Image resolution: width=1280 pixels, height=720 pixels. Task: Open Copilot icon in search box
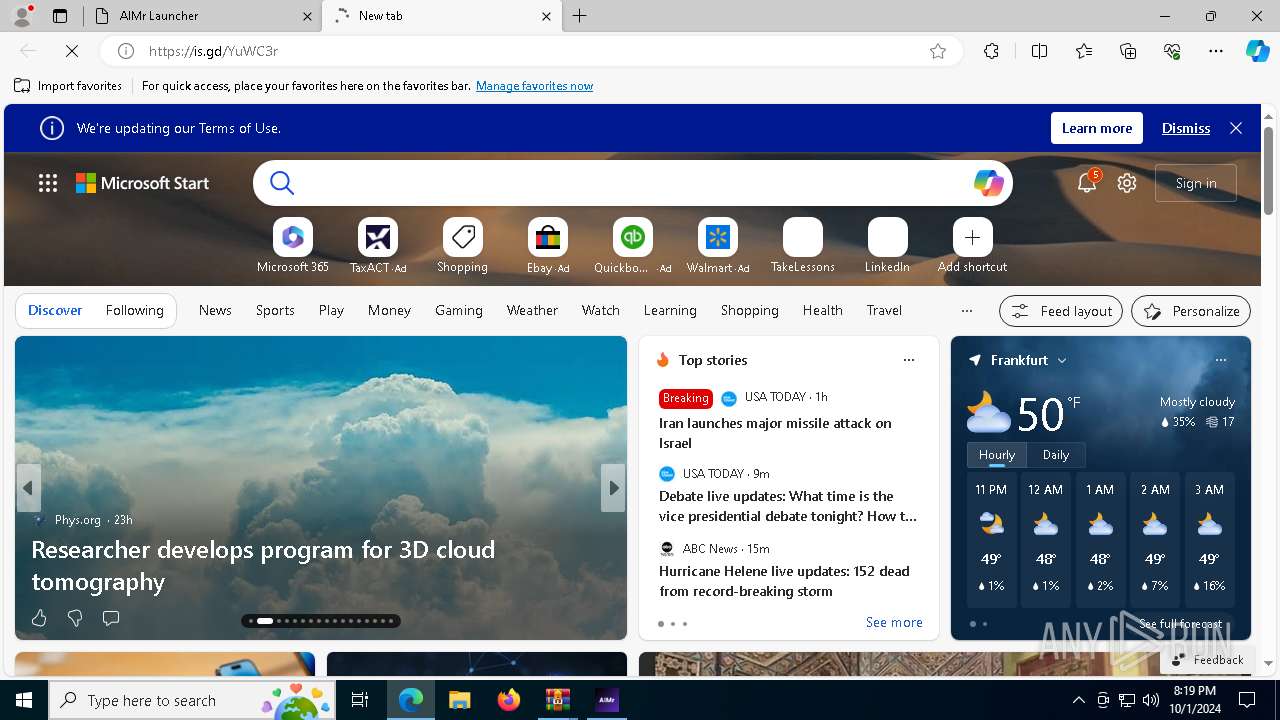coord(988,183)
